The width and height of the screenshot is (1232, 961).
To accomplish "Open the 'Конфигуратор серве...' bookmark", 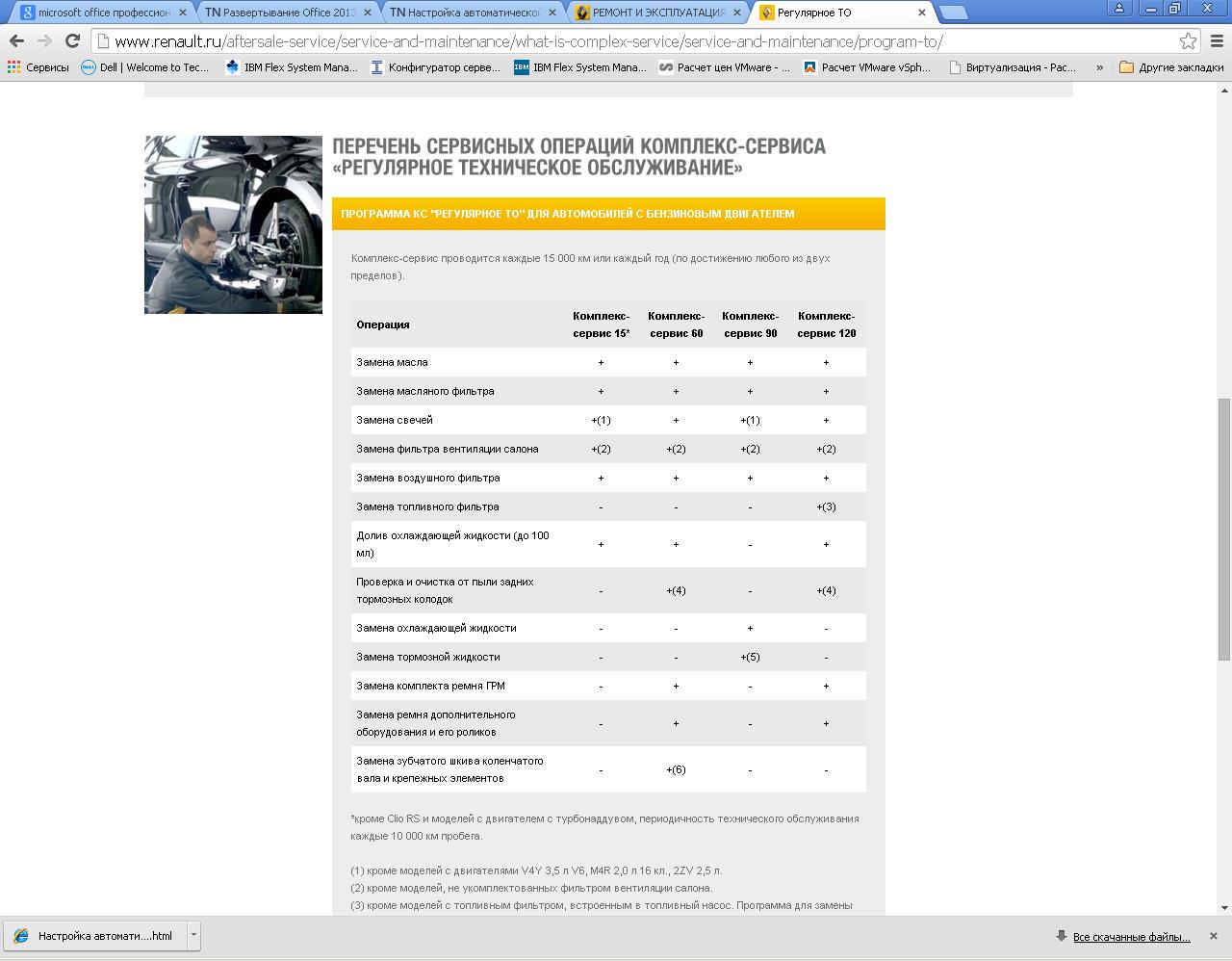I will (436, 67).
